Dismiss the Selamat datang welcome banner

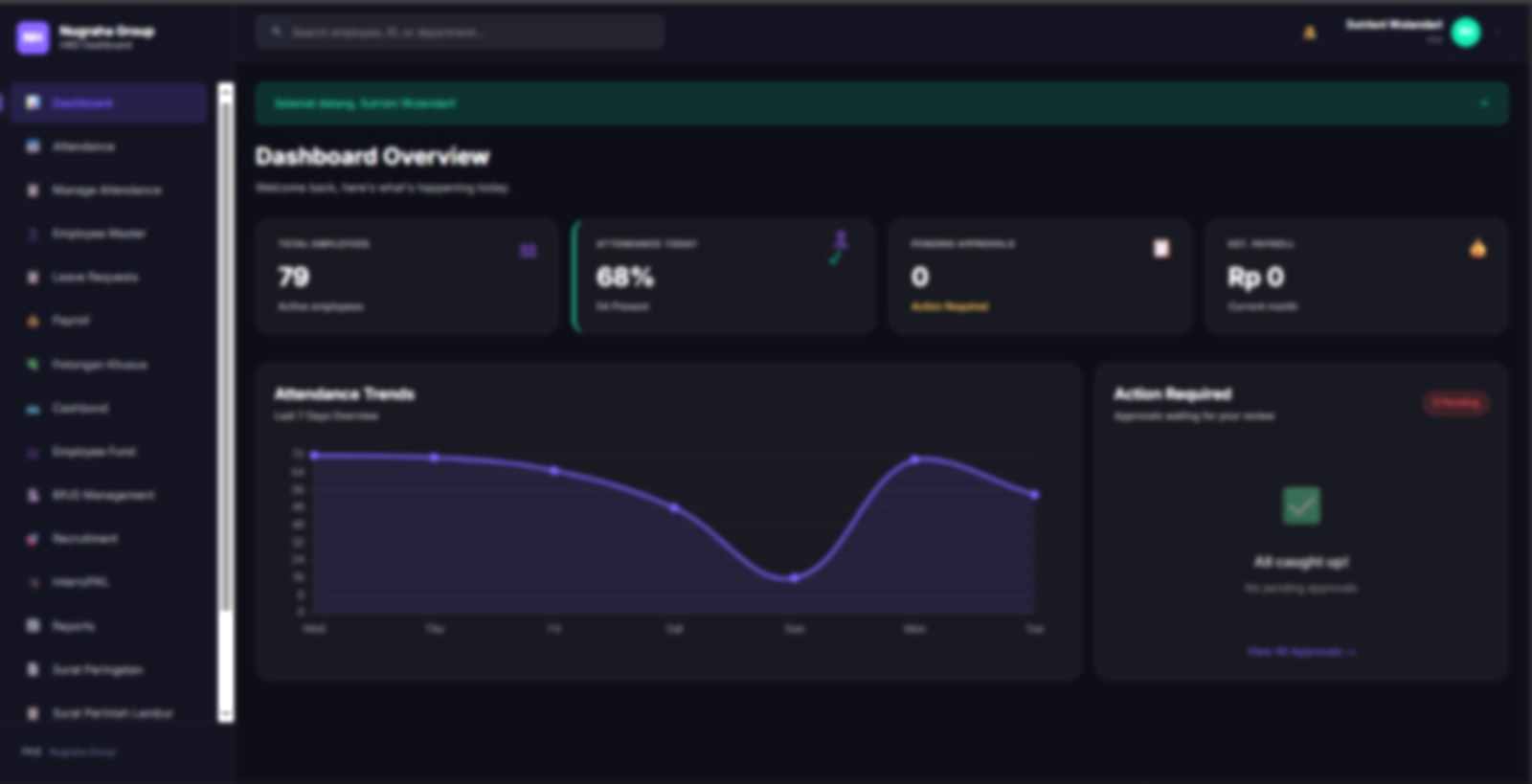pos(1484,103)
